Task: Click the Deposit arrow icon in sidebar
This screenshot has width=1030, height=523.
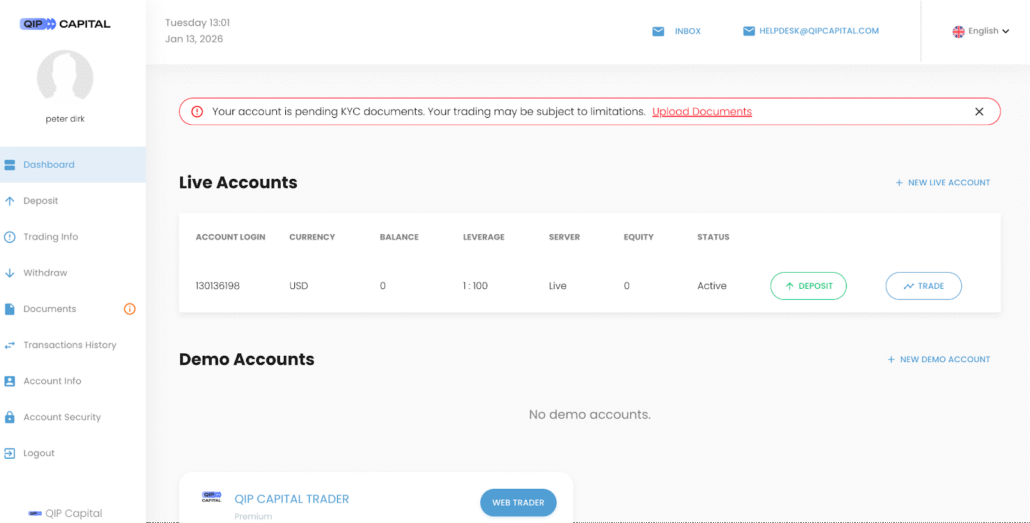Action: tap(10, 201)
